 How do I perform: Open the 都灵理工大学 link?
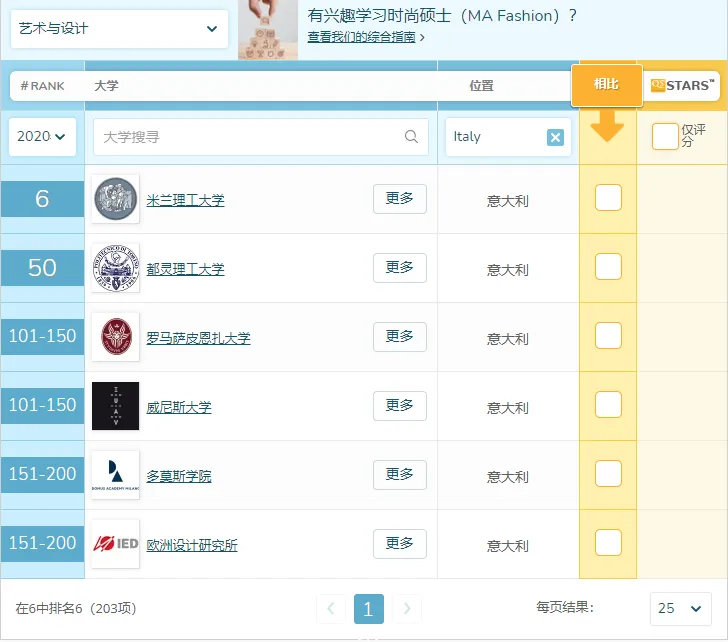pos(185,269)
